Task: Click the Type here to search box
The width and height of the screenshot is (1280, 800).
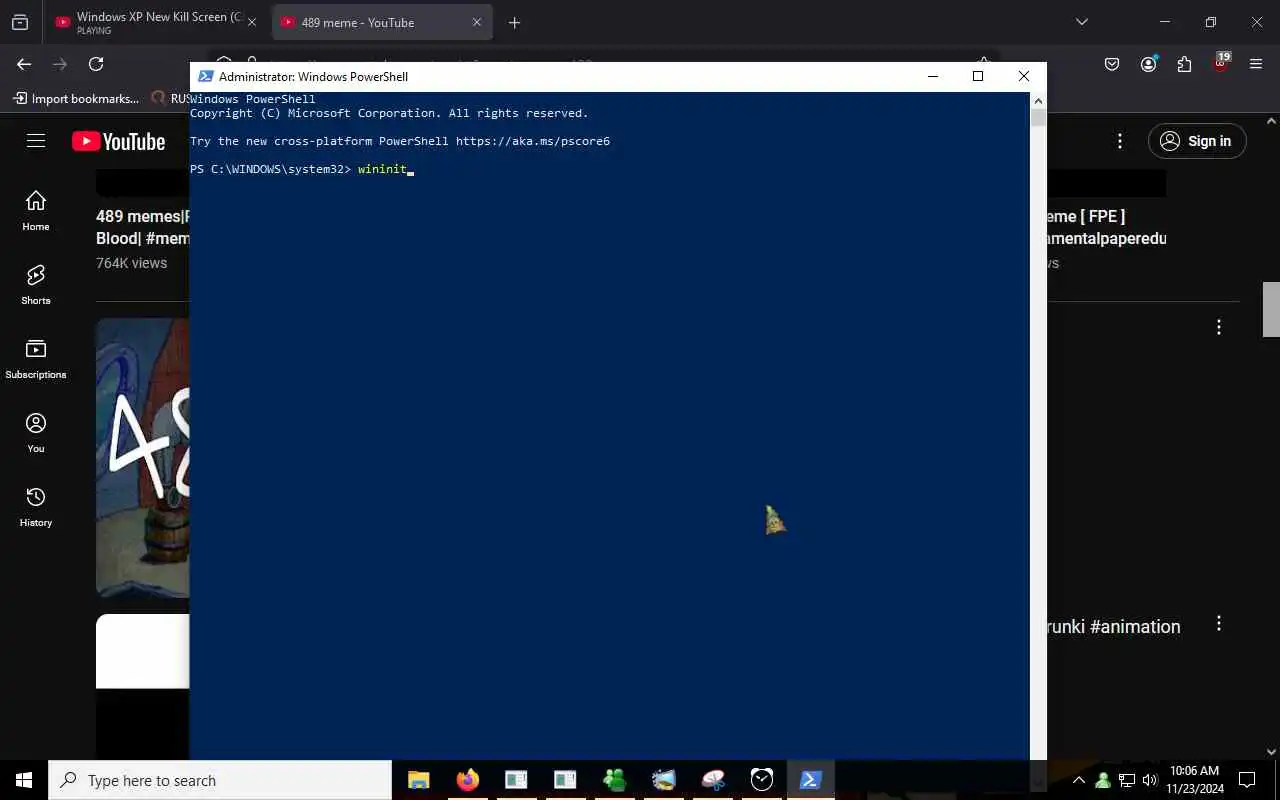Action: pos(220,780)
